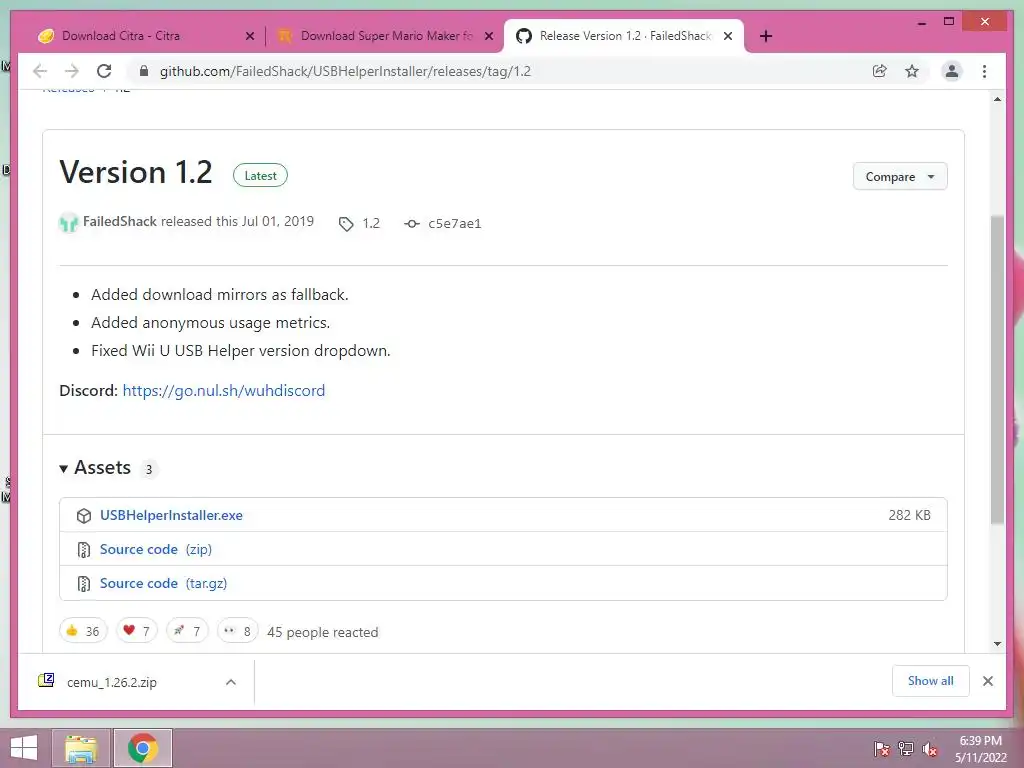Bookmark this page with the star icon
Screen dimensions: 1024x768
coord(912,71)
